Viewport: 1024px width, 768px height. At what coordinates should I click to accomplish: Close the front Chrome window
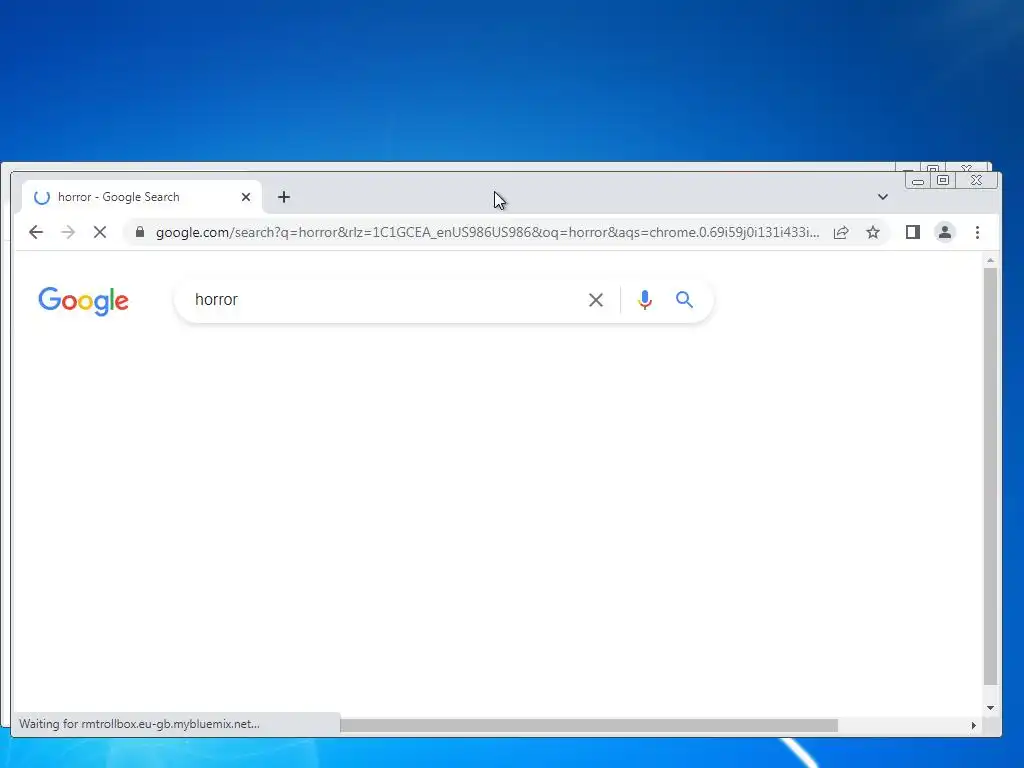pyautogui.click(x=976, y=181)
